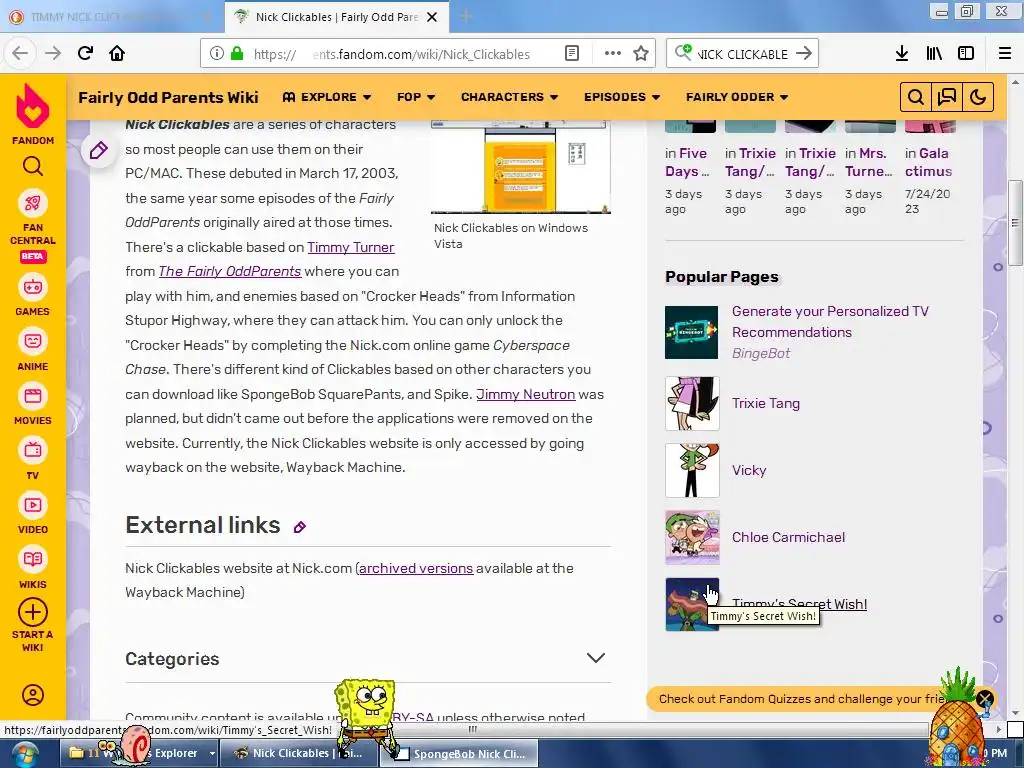
Task: Click the page vertical scrollbar thumb
Action: click(1014, 222)
